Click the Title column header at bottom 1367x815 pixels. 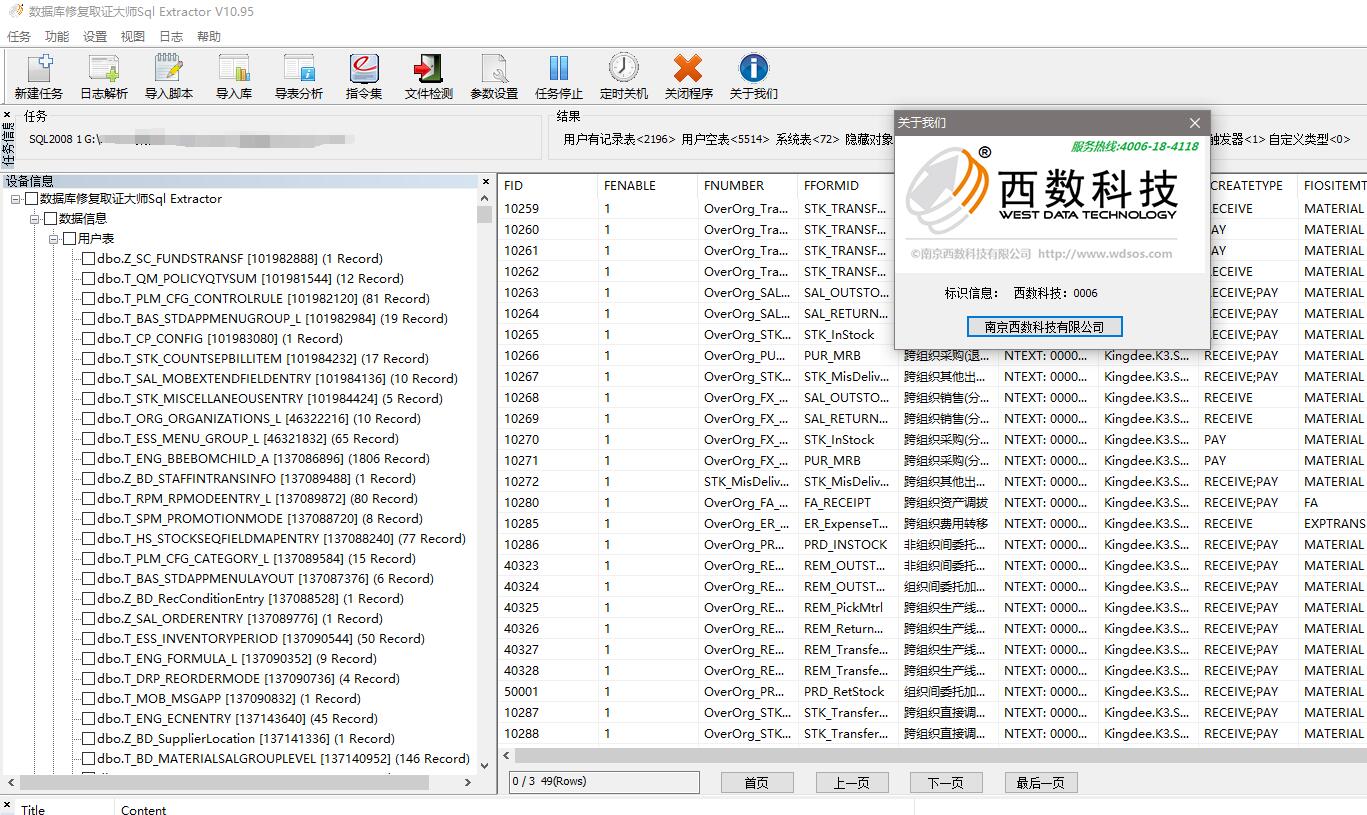tap(33, 810)
